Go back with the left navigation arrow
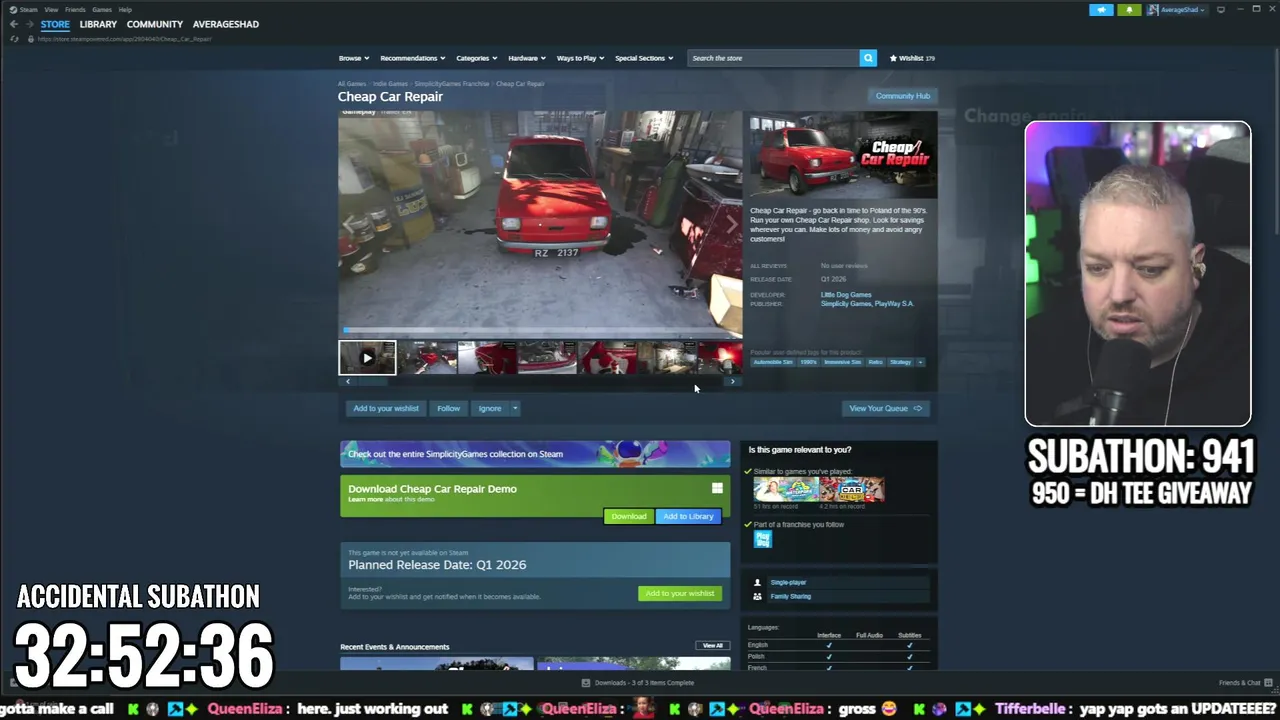Screen dimensions: 1280x720 pyautogui.click(x=14, y=24)
